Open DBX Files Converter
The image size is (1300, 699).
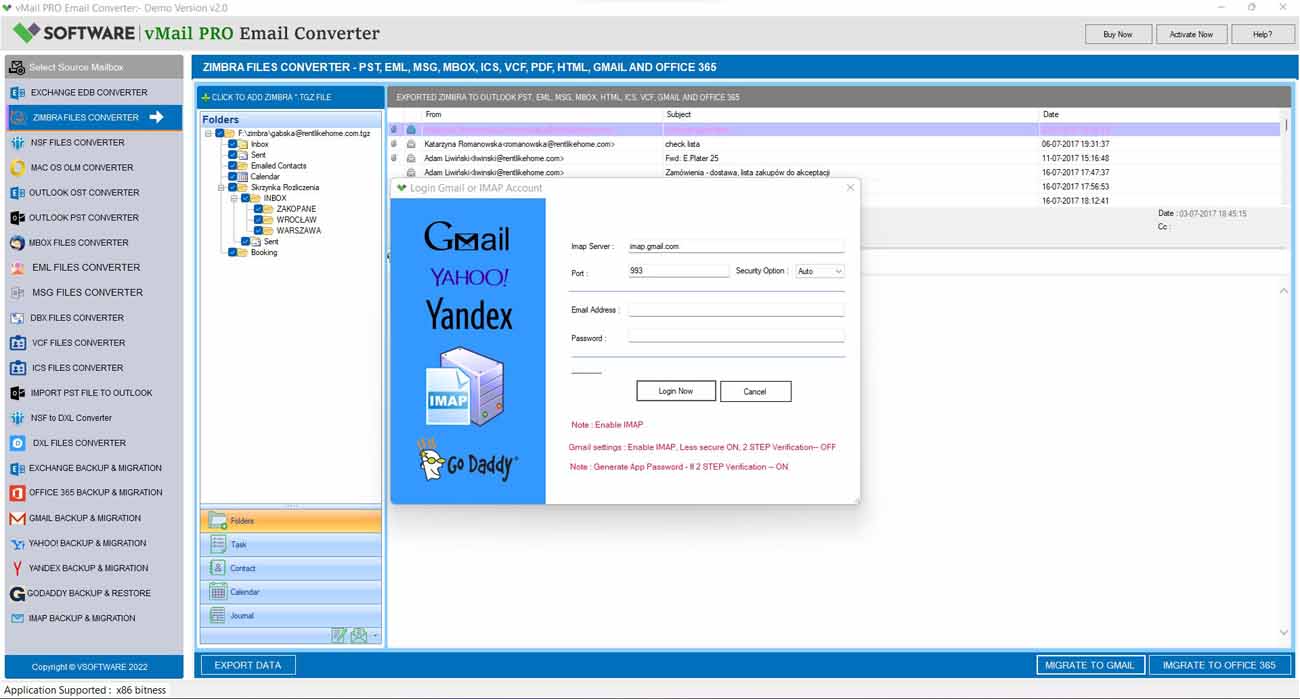[x=94, y=317]
